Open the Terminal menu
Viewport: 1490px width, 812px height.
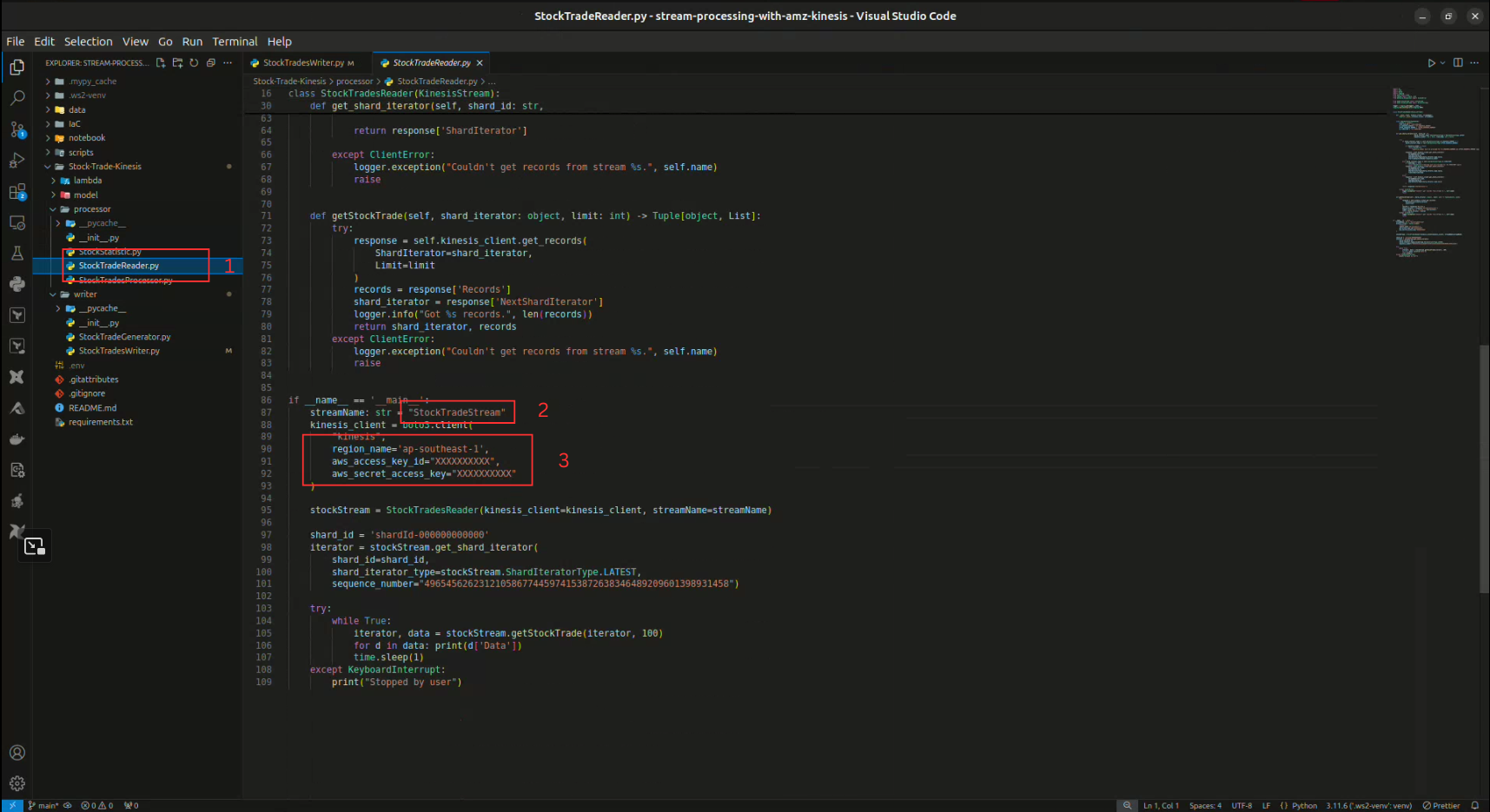tap(235, 42)
